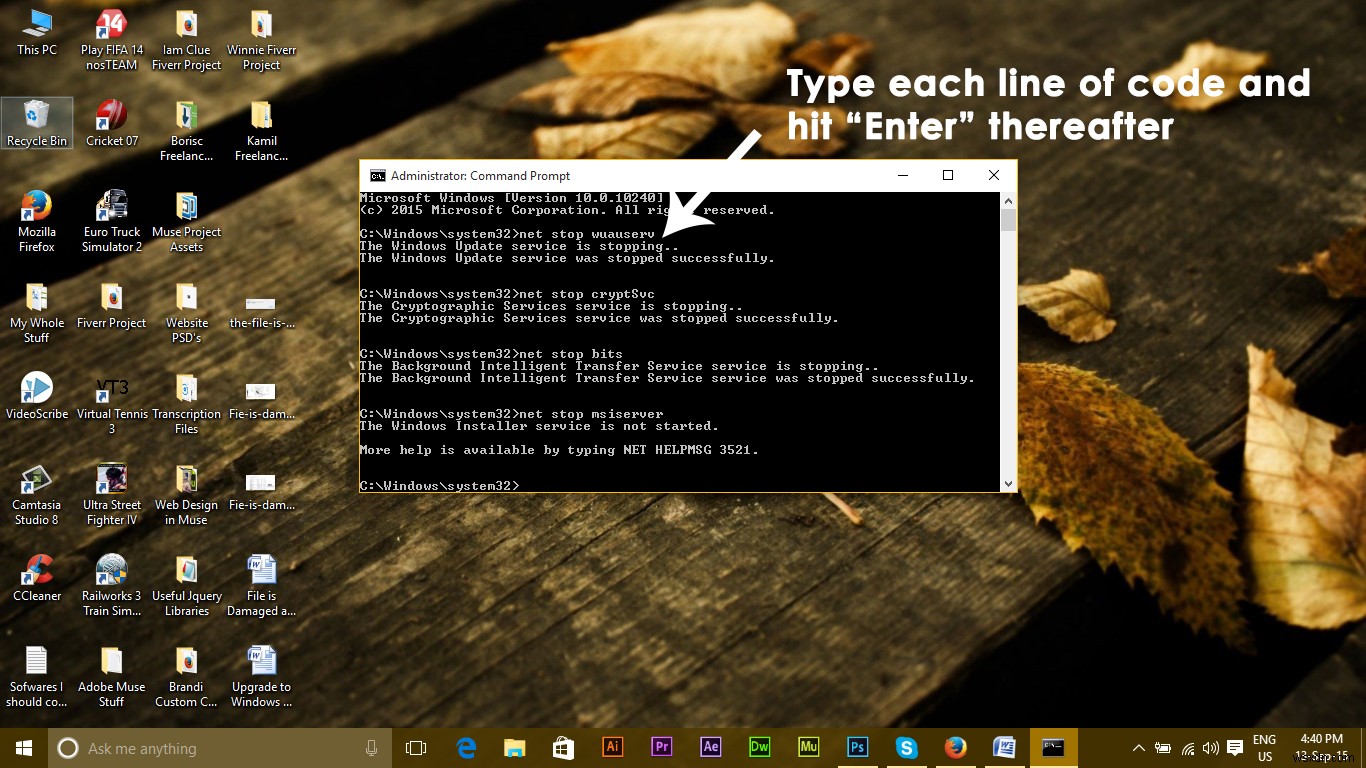Screen dimensions: 1366x768
Task: Open Brandi Custom C... folder
Action: coord(186,677)
